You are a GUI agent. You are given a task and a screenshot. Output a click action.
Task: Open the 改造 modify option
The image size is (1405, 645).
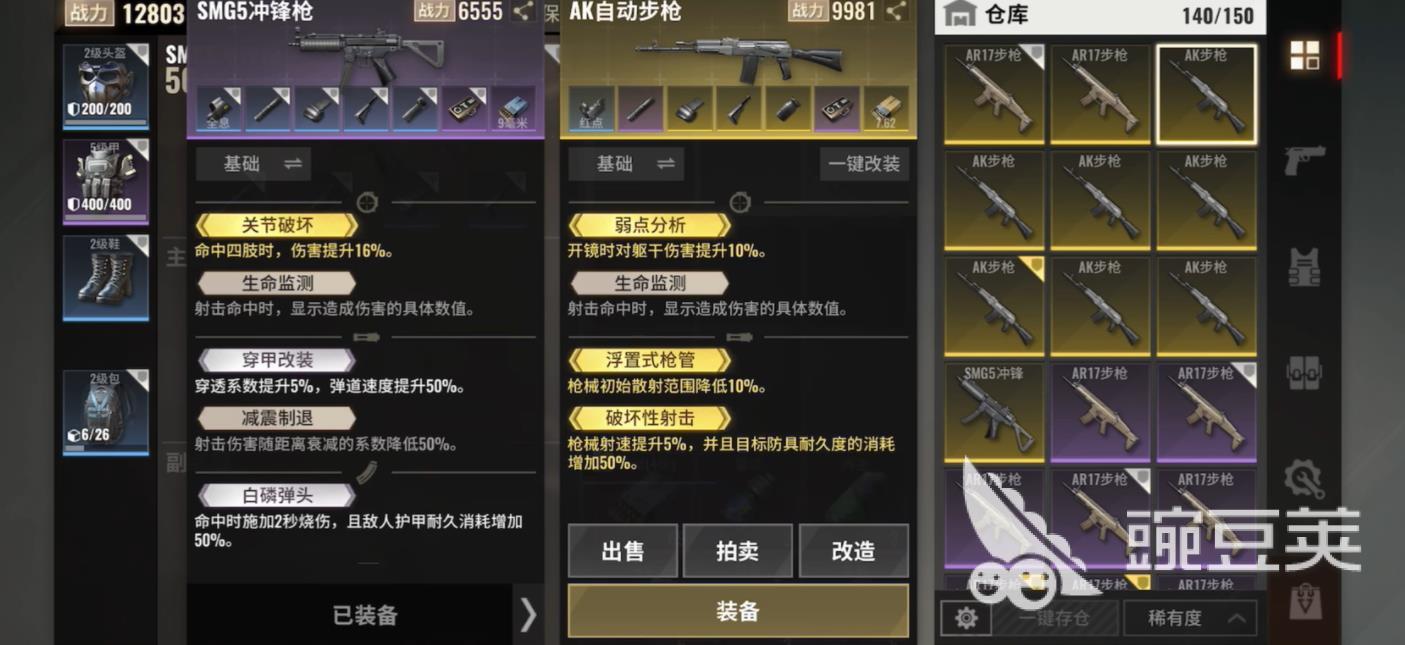(x=854, y=551)
